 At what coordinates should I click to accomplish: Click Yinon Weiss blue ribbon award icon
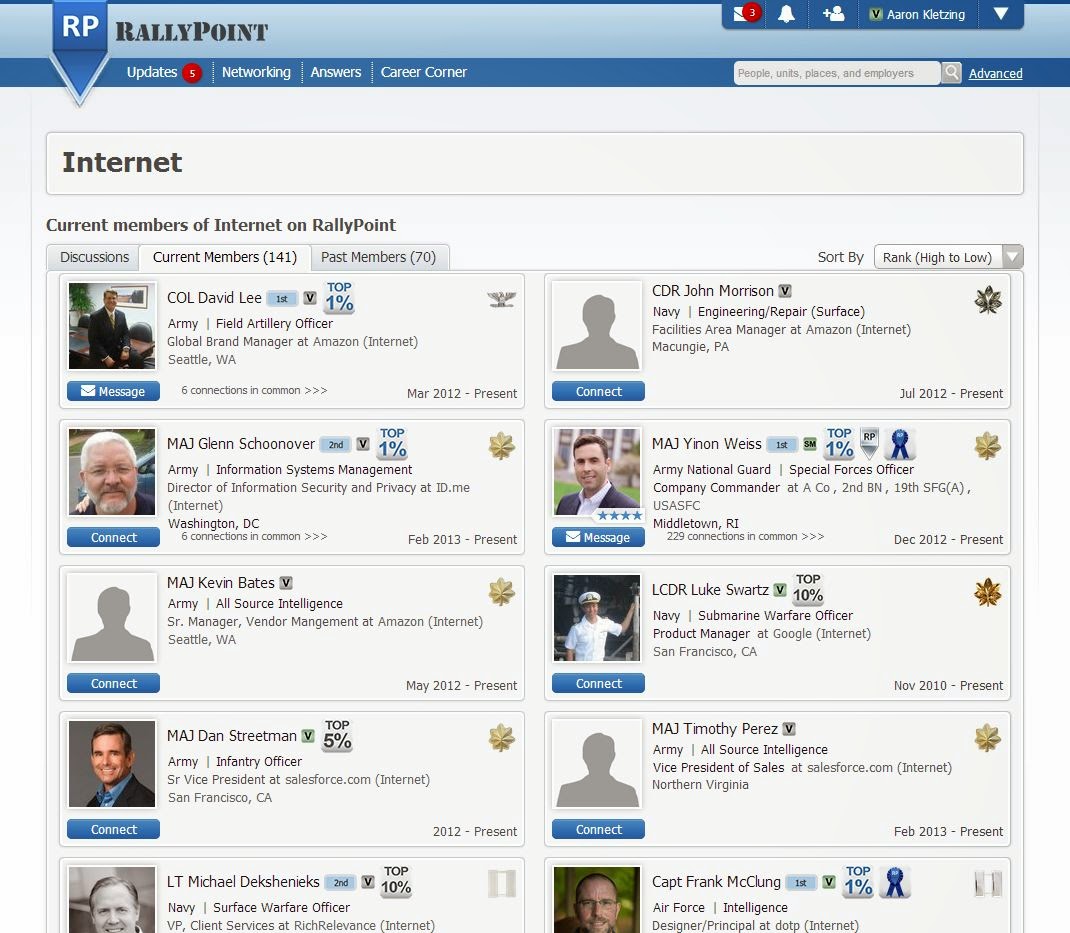[899, 444]
